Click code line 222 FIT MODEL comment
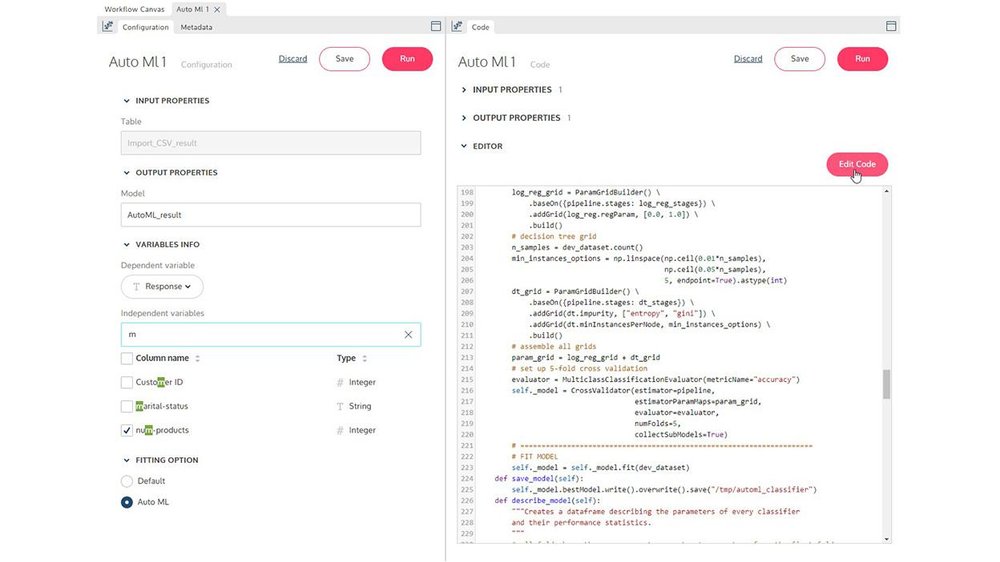Image resolution: width=1000 pixels, height=562 pixels. (x=534, y=457)
